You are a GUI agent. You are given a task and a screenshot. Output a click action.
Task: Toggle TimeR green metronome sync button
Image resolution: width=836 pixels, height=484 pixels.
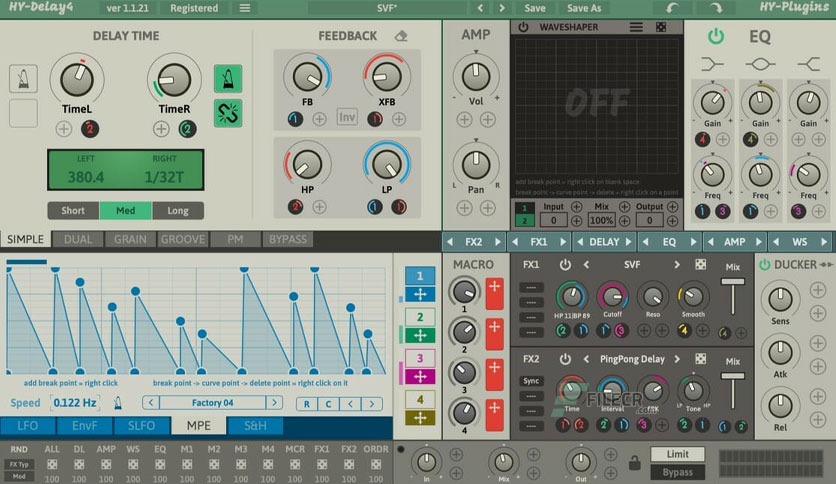click(228, 79)
